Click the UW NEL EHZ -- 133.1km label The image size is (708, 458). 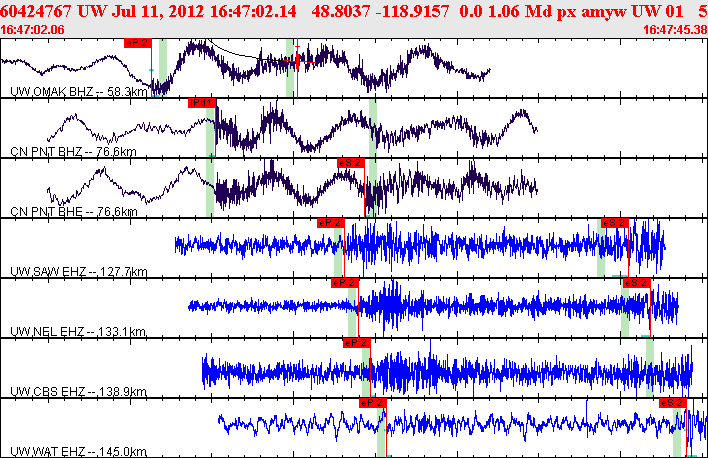[x=78, y=332]
